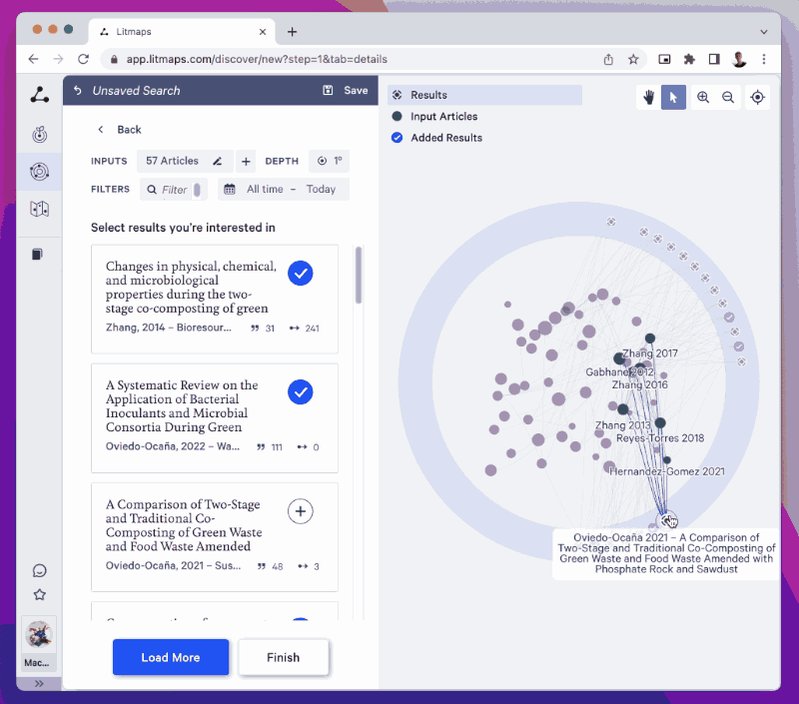The width and height of the screenshot is (799, 704).
Task: Bookmark this page with star
Action: (x=633, y=60)
